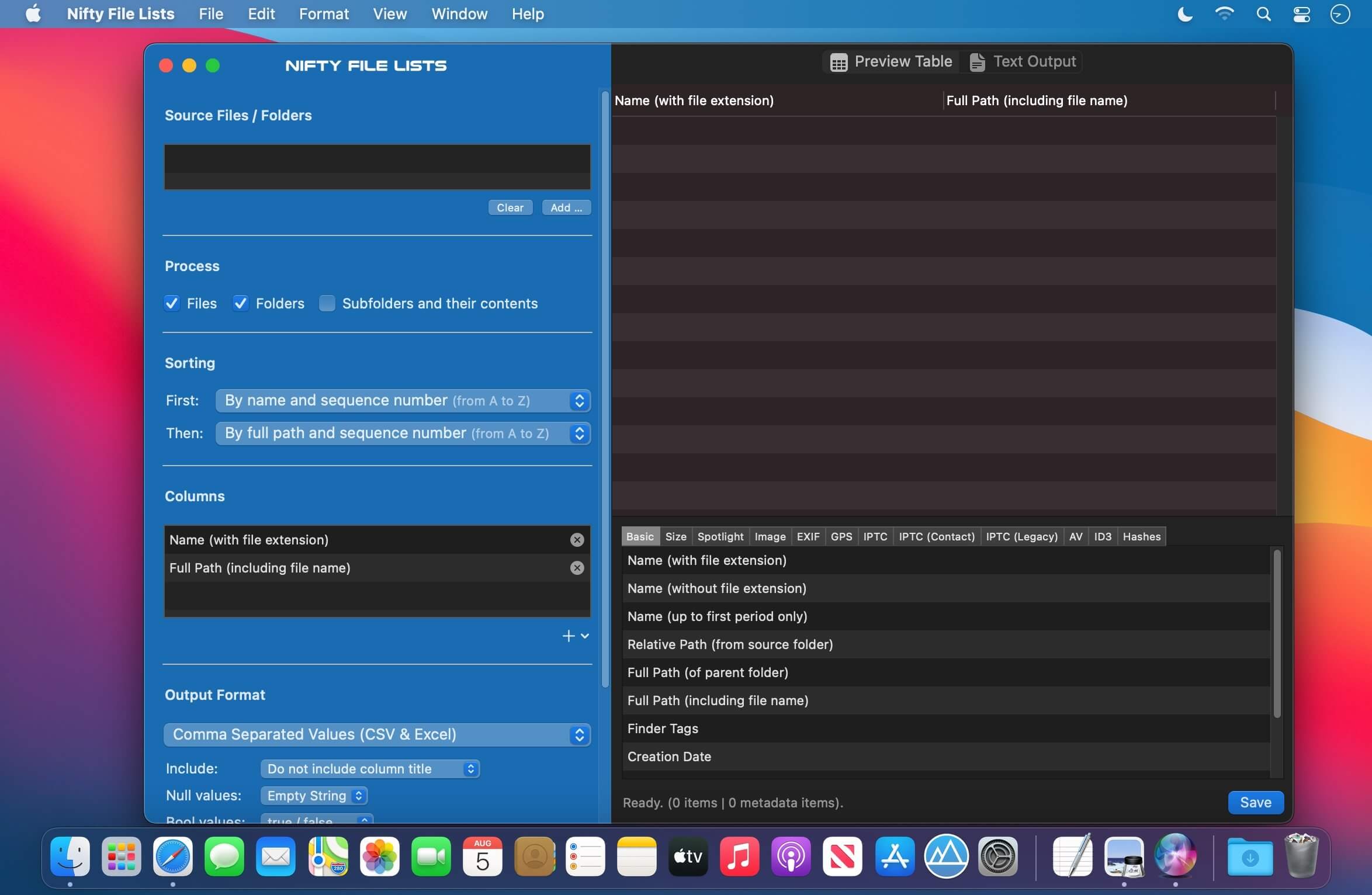The width and height of the screenshot is (1372, 895).
Task: Enable Subfolders and their contents
Action: pos(327,303)
